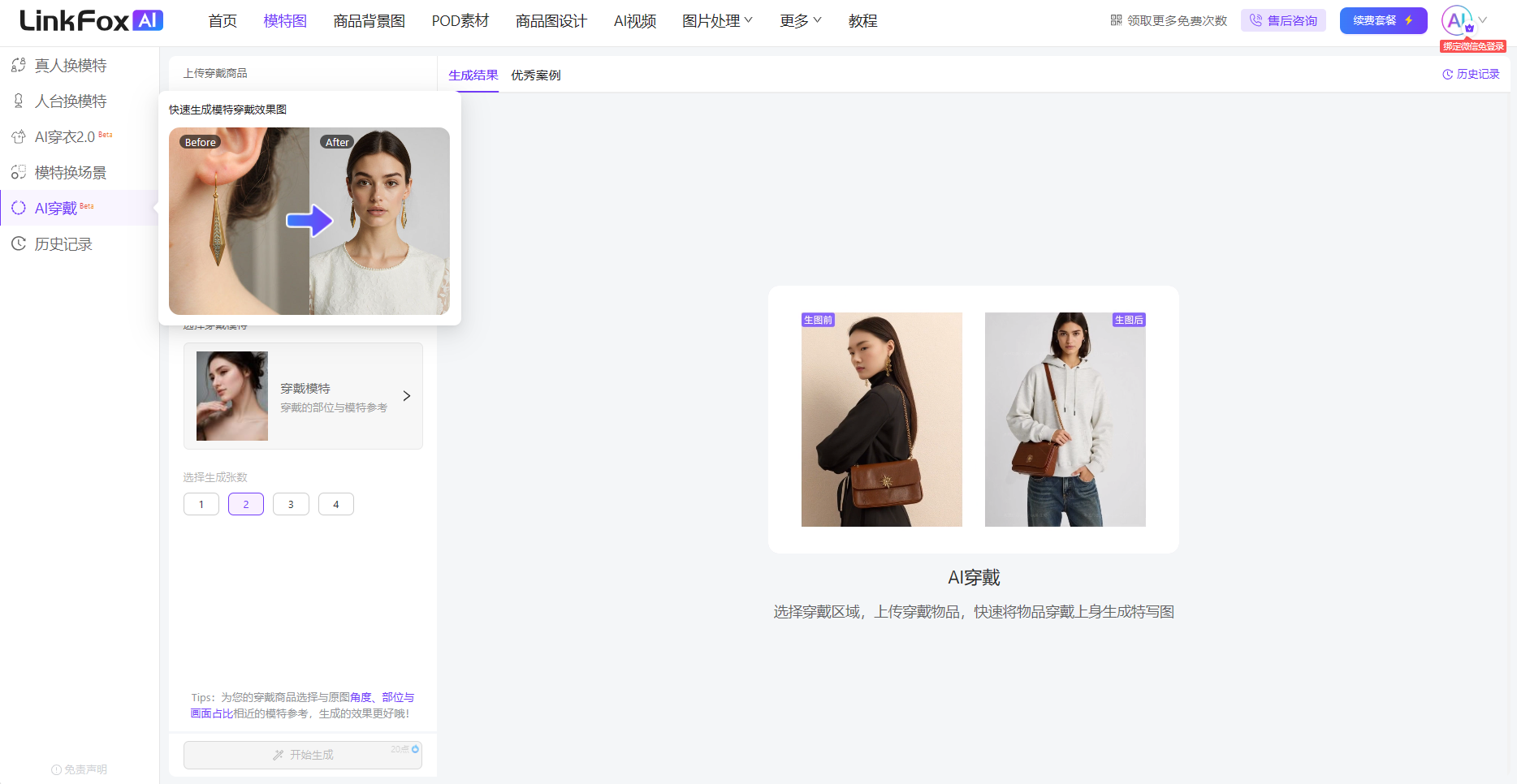Screen dimensions: 1517x784
Task: Select 4 generated image count
Action: tap(335, 504)
